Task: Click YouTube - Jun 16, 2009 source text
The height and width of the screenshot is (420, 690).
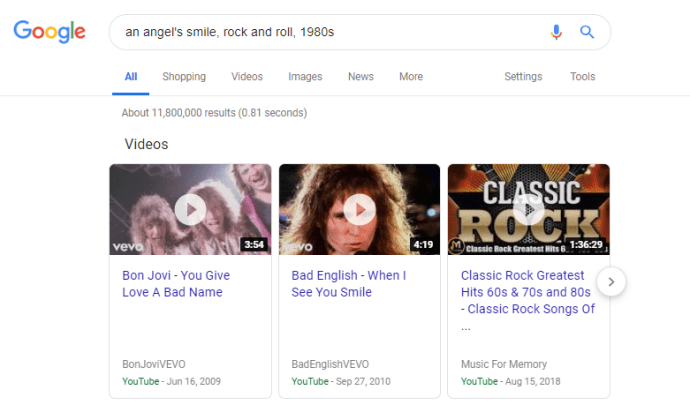Action: point(171,381)
